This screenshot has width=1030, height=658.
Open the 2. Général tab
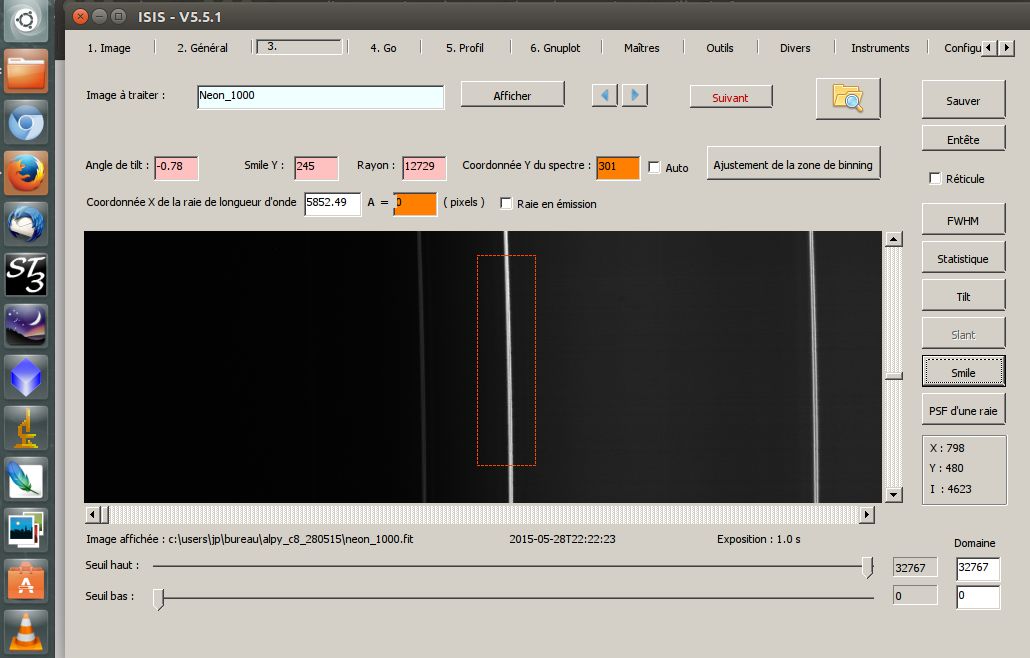tap(202, 48)
